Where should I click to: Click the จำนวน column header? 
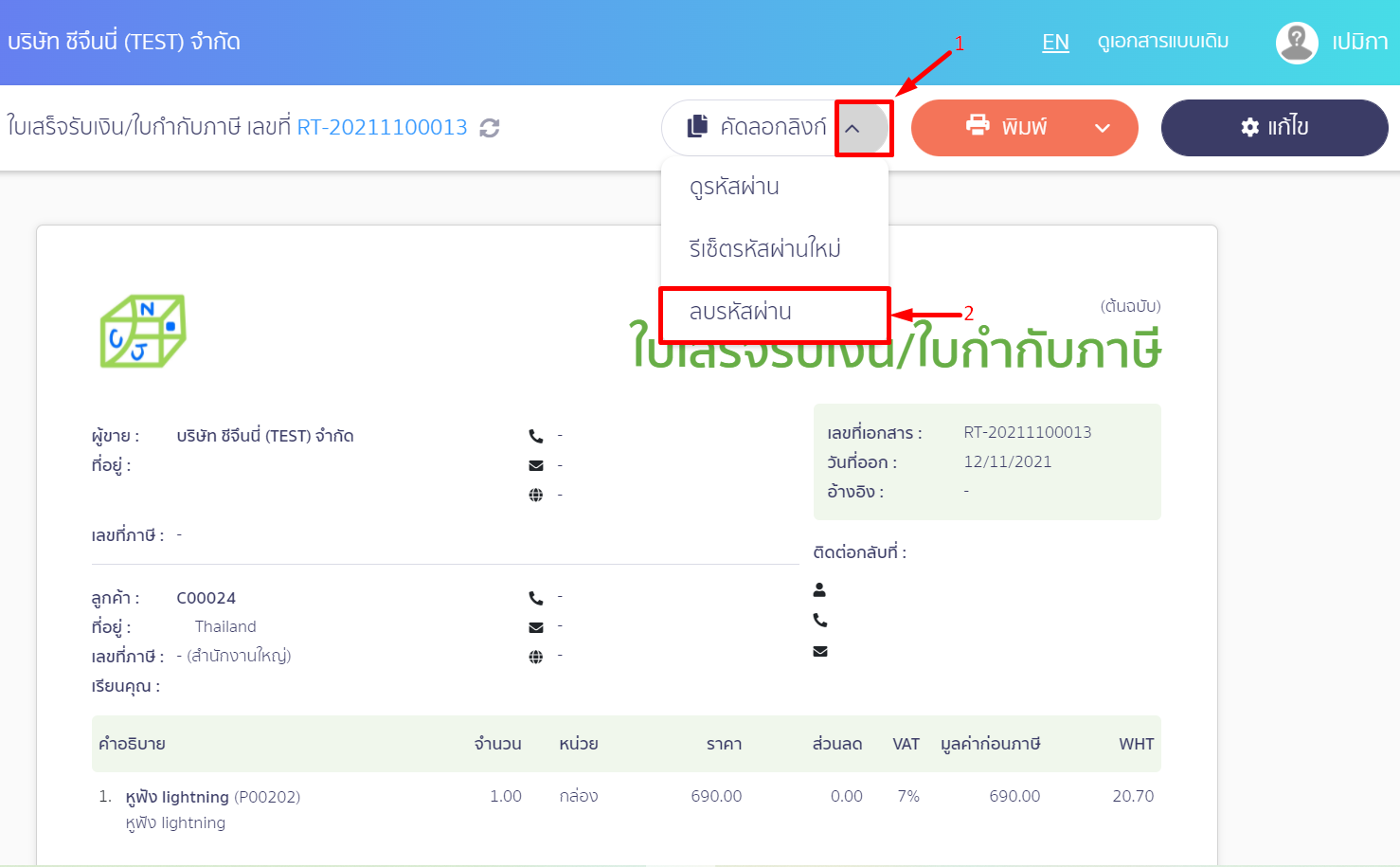coord(498,744)
